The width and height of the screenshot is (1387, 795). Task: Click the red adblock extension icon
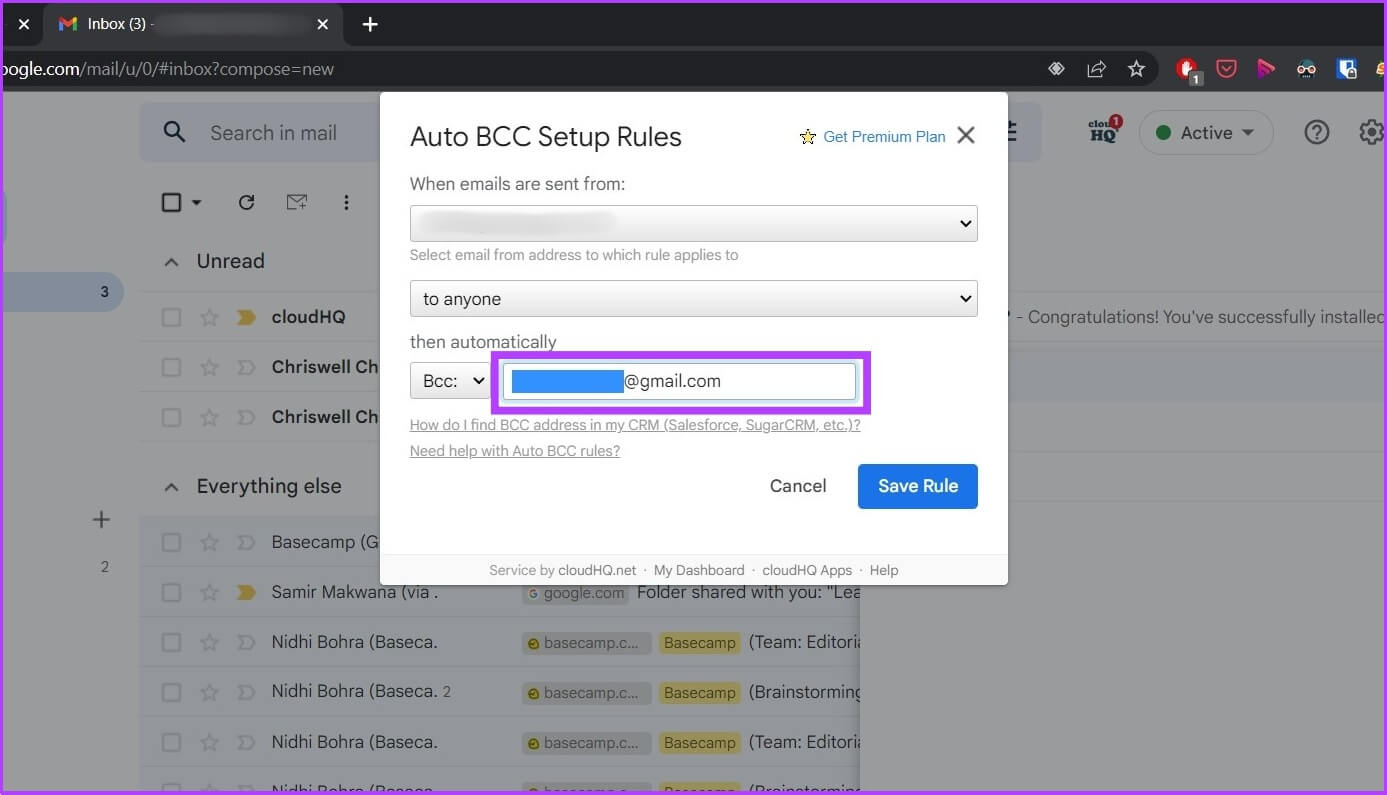tap(1187, 69)
